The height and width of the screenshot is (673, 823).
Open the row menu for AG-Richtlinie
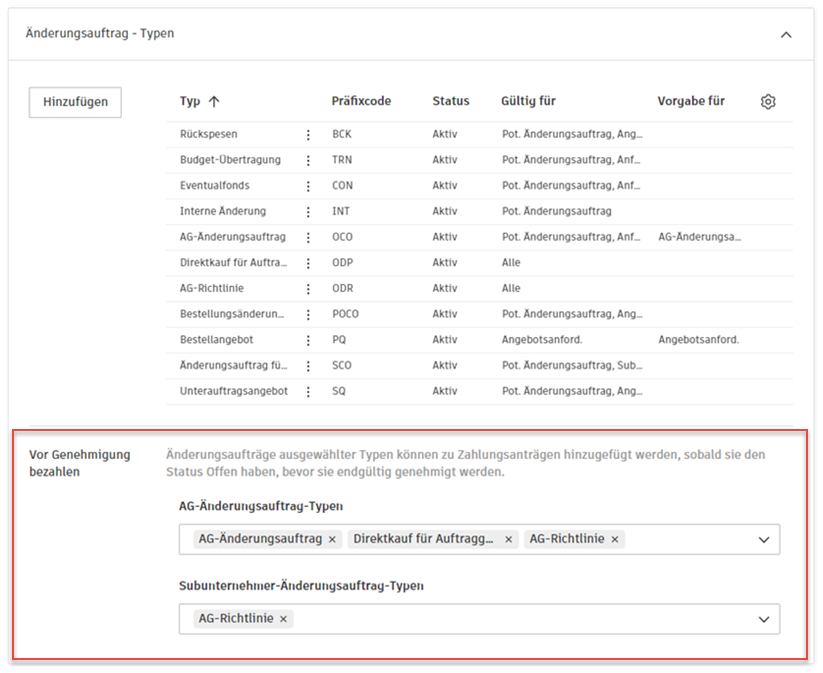coord(307,288)
